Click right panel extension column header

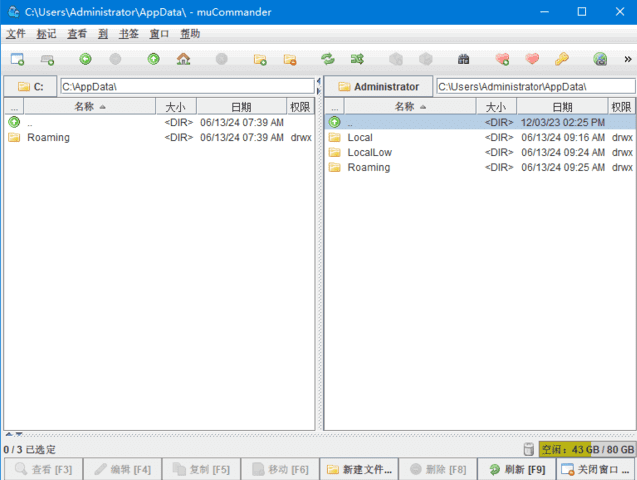tap(335, 107)
